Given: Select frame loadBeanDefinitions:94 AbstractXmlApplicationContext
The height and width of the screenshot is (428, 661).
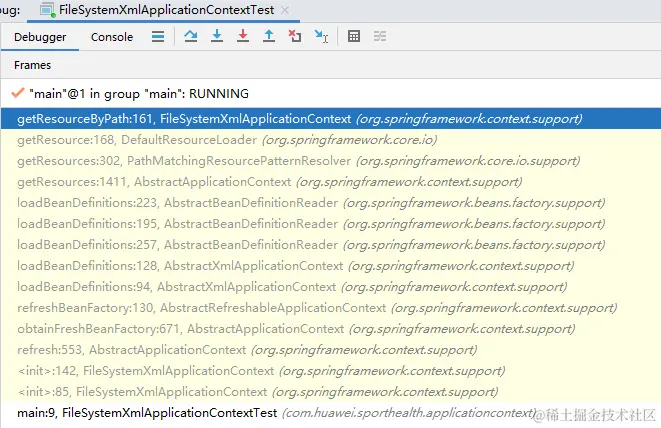Looking at the screenshot, I should point(331,287).
